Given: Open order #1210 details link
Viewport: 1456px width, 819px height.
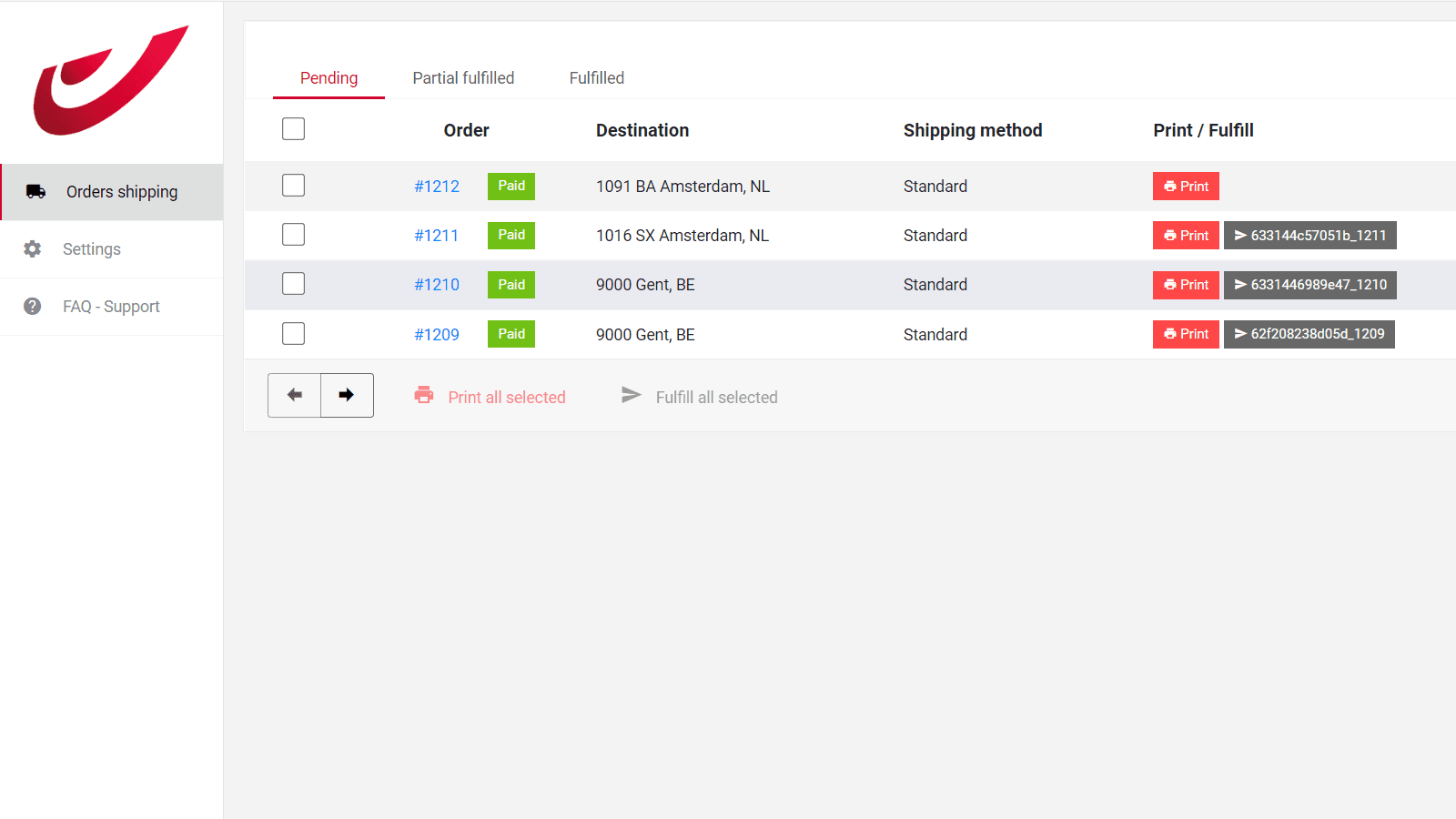Looking at the screenshot, I should pyautogui.click(x=437, y=284).
